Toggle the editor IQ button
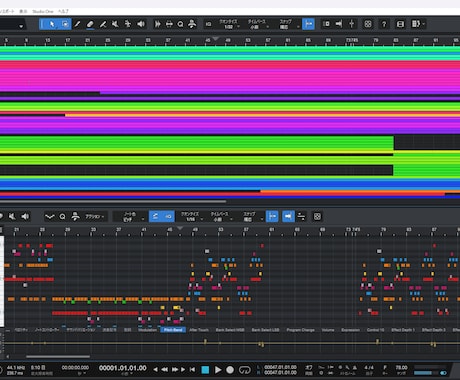 click(168, 217)
